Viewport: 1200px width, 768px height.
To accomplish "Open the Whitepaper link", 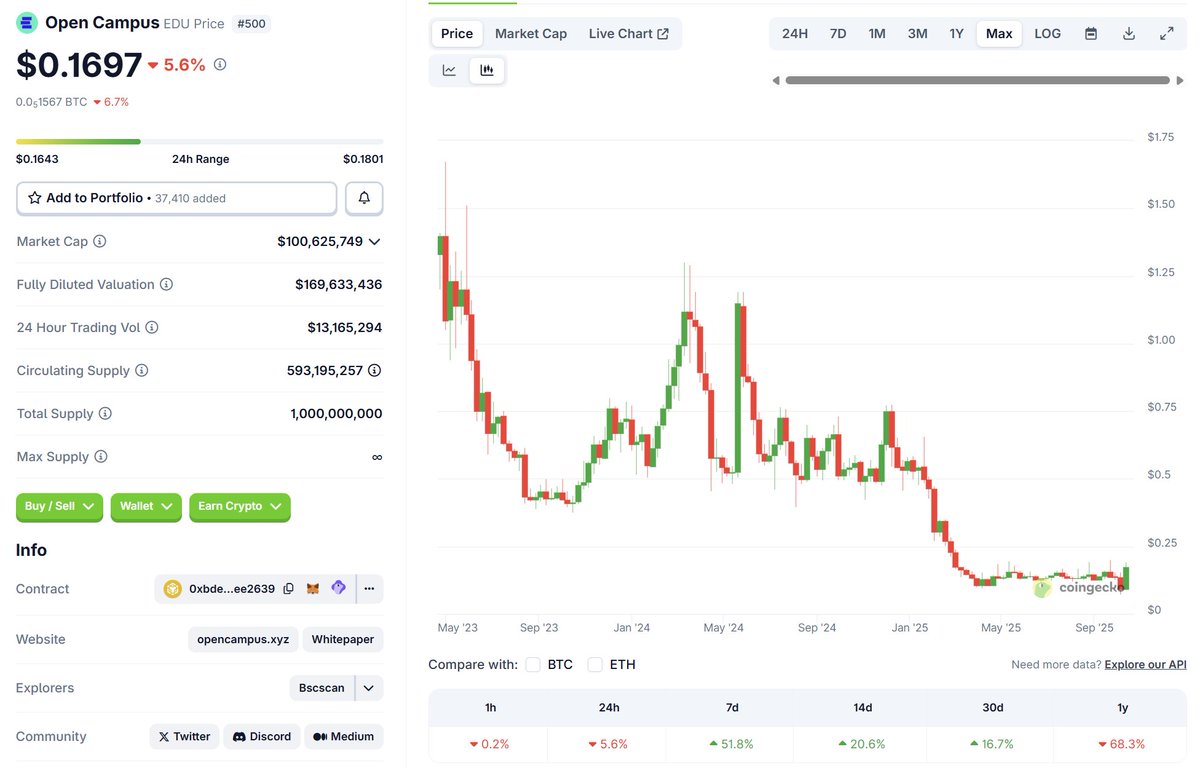I will pyautogui.click(x=343, y=639).
